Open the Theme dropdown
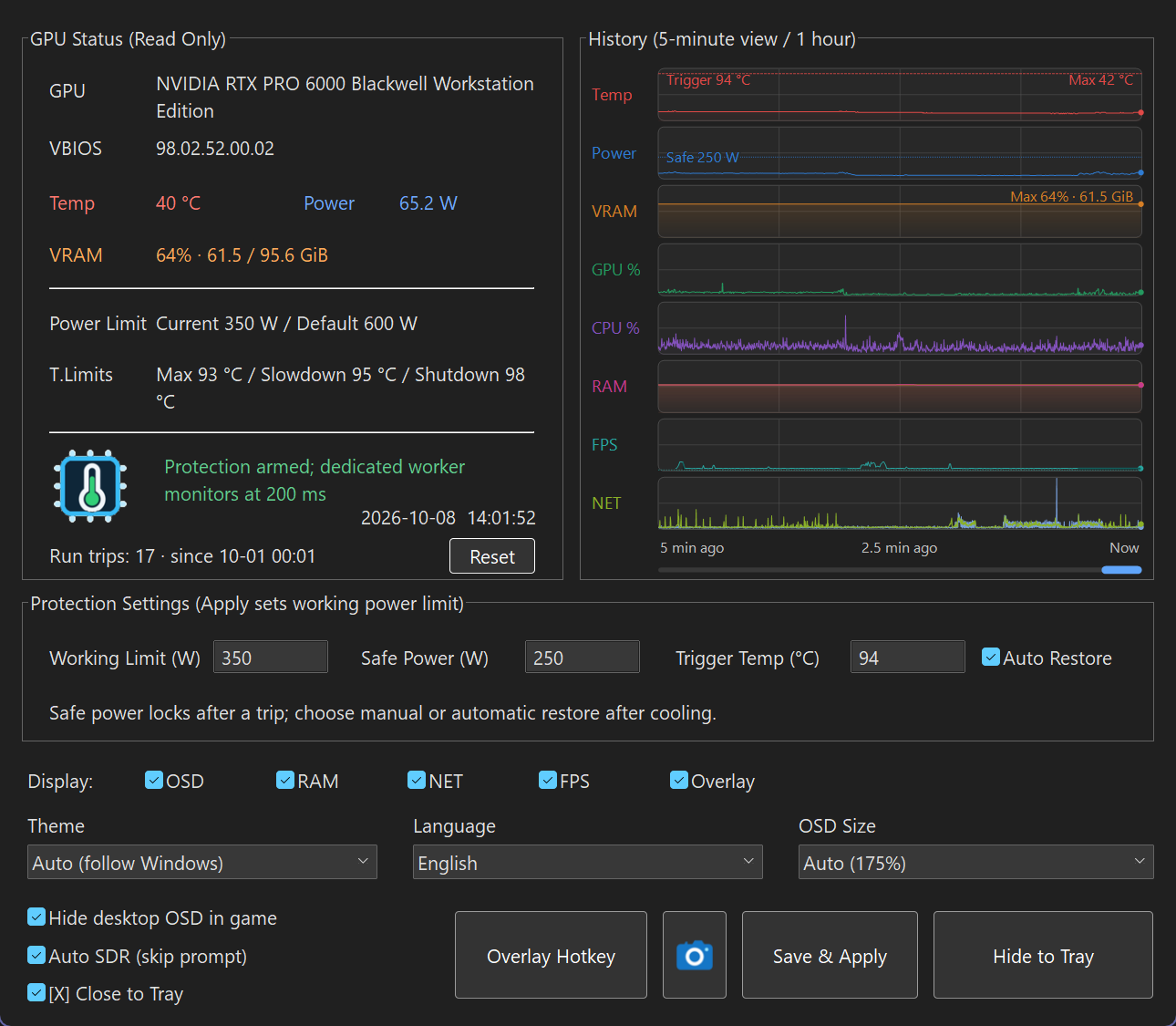 pyautogui.click(x=202, y=862)
